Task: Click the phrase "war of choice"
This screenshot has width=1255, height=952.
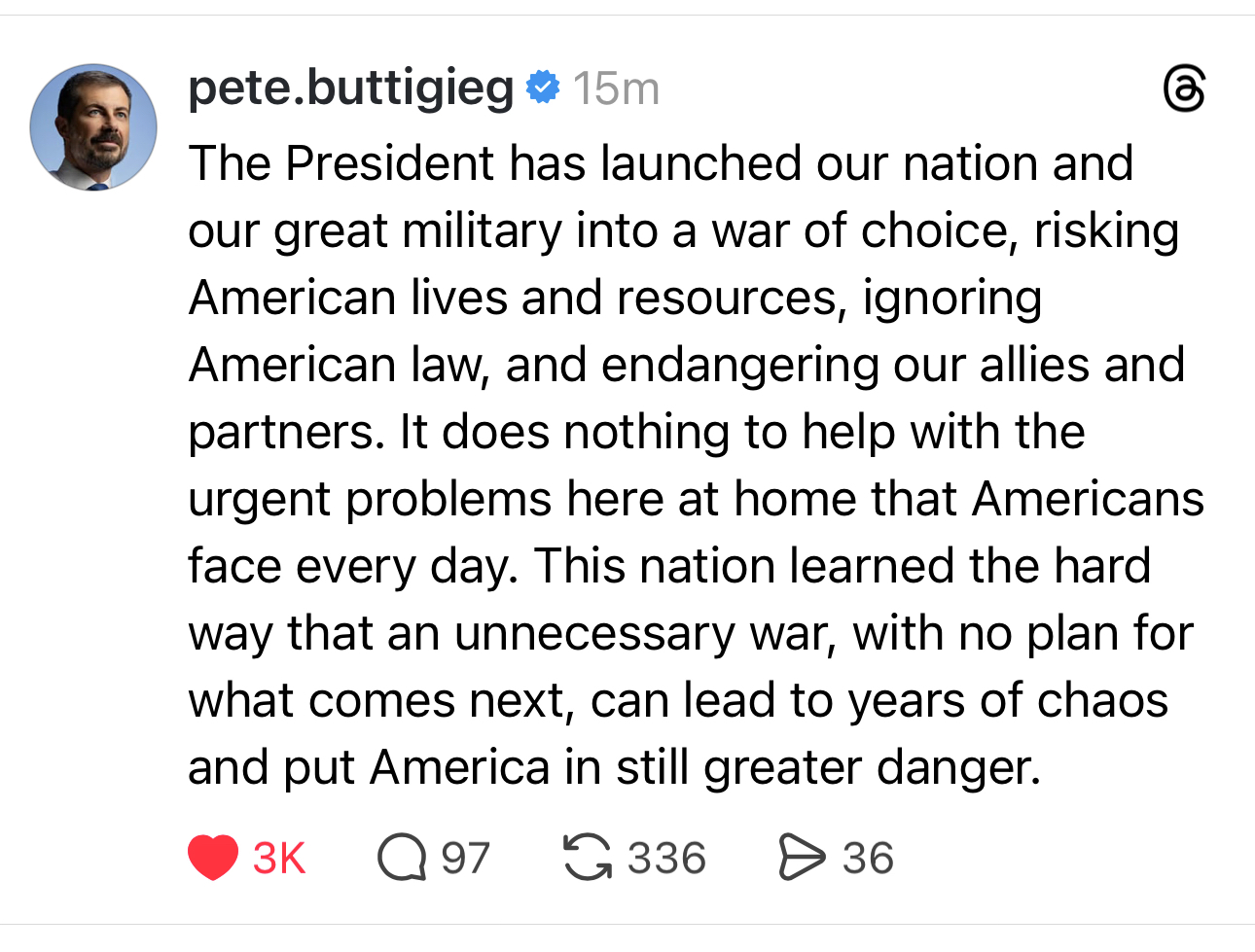Action: (x=859, y=231)
